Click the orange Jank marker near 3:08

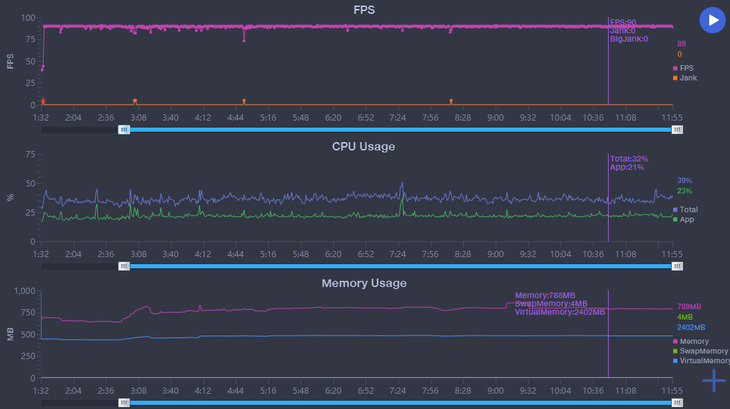pos(135,101)
